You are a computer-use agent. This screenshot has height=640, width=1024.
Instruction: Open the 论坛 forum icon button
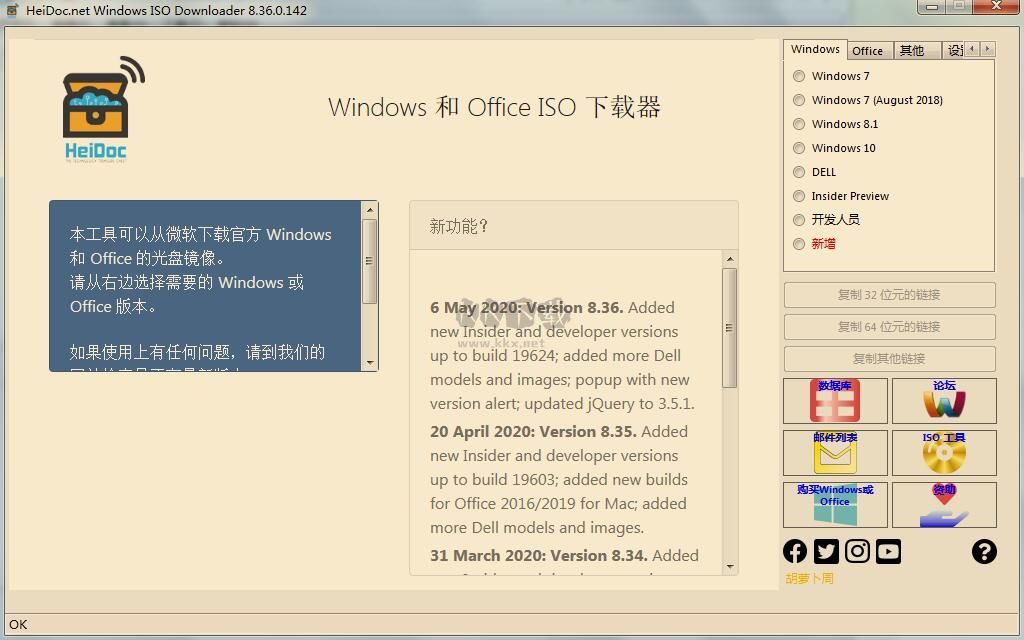[944, 401]
